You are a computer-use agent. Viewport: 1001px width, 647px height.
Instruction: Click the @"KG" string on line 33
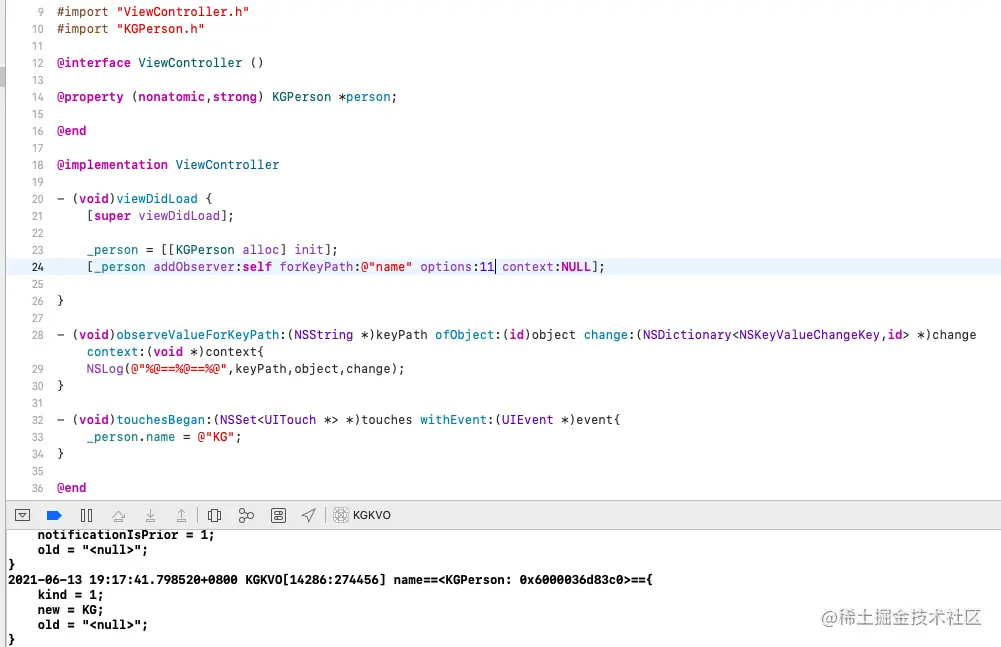(216, 437)
